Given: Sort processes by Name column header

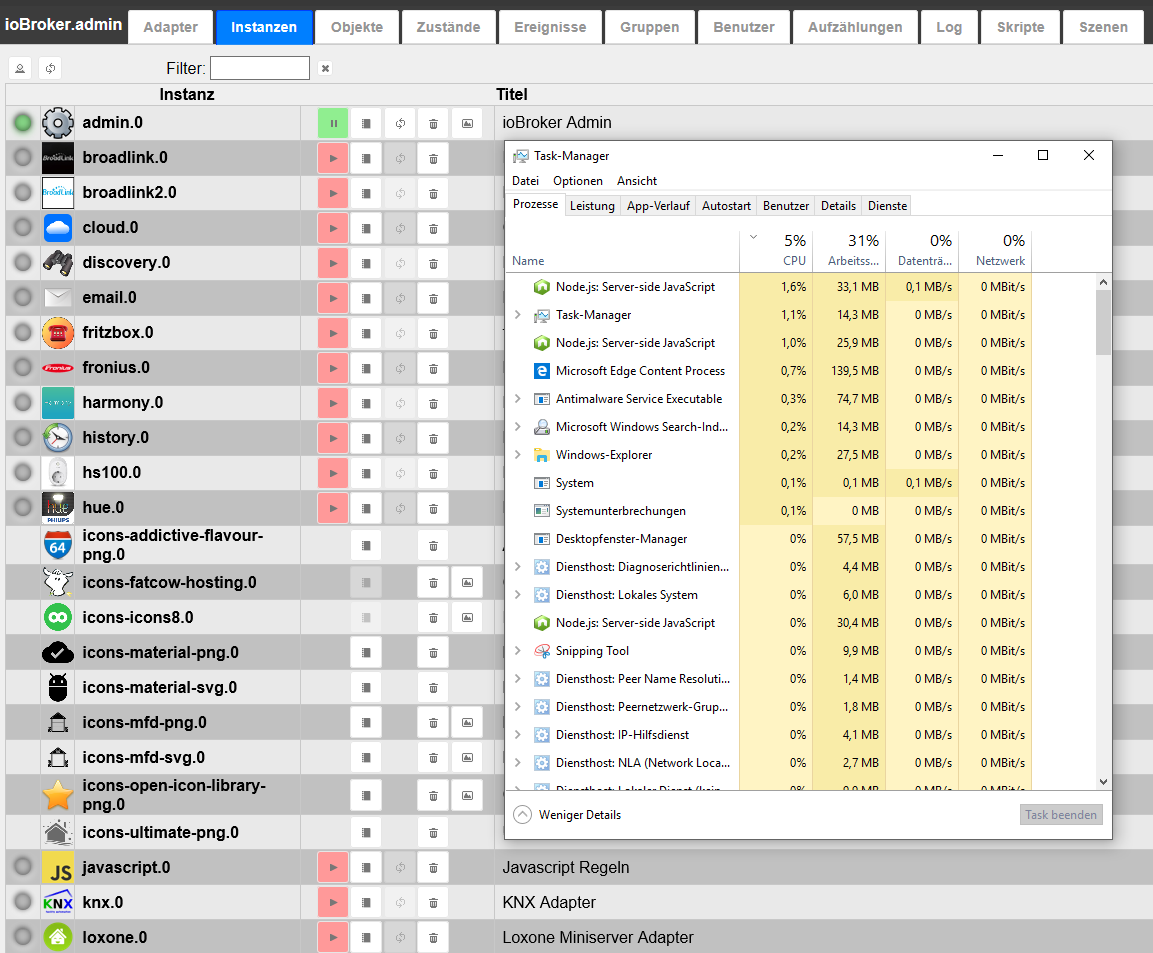Looking at the screenshot, I should [x=623, y=250].
